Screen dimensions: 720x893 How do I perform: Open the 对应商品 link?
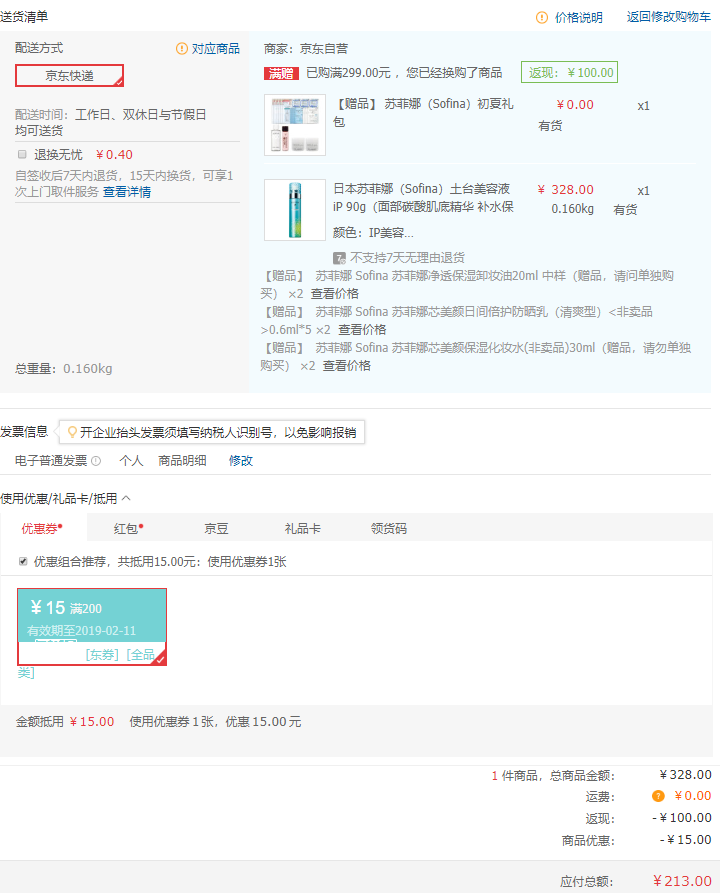pyautogui.click(x=216, y=49)
